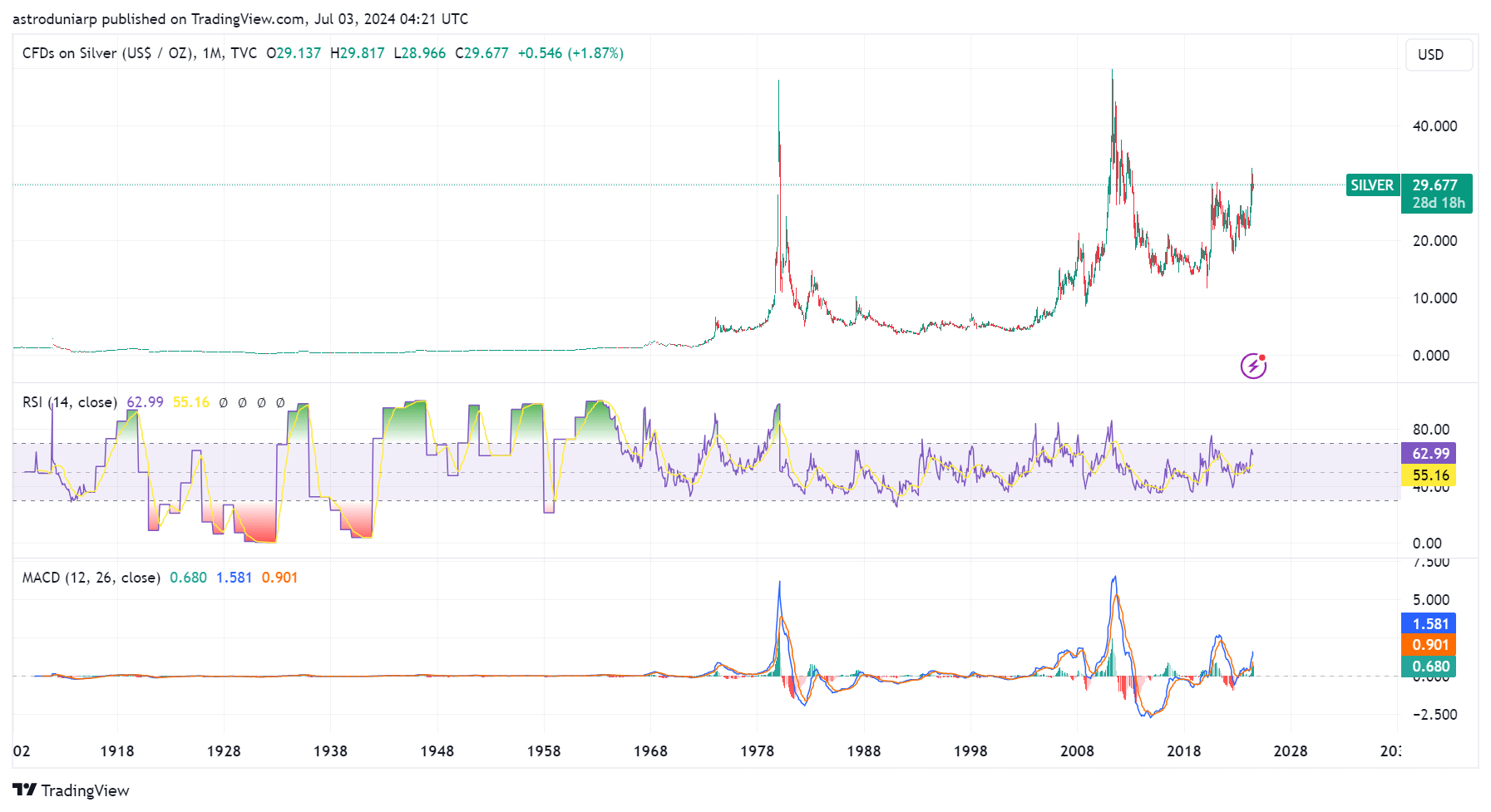1491x812 pixels.
Task: Toggle visibility of the purple RSI value 62.99
Action: pyautogui.click(x=145, y=401)
